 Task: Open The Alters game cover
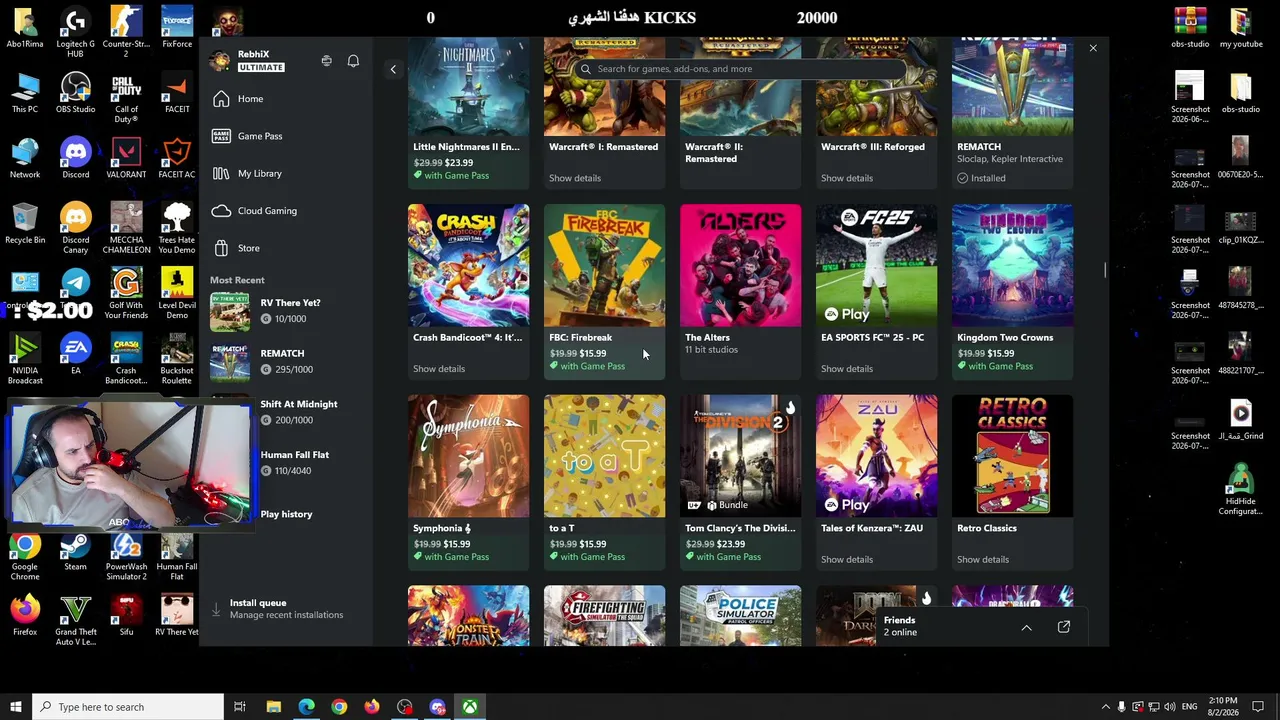(740, 265)
